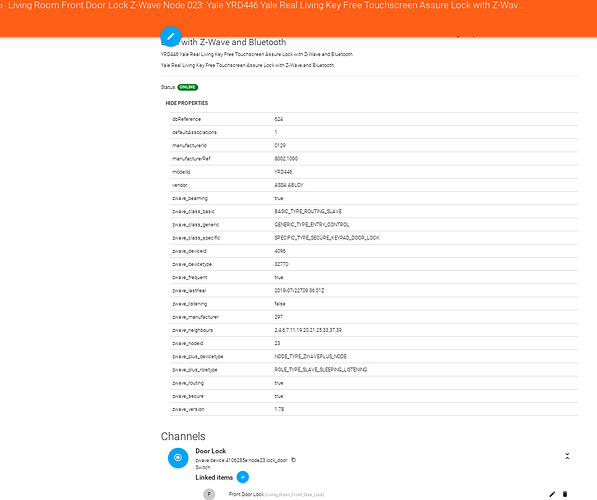Click the Door Lock channel circle icon
Viewport: 597px width, 500px height.
coord(178,458)
